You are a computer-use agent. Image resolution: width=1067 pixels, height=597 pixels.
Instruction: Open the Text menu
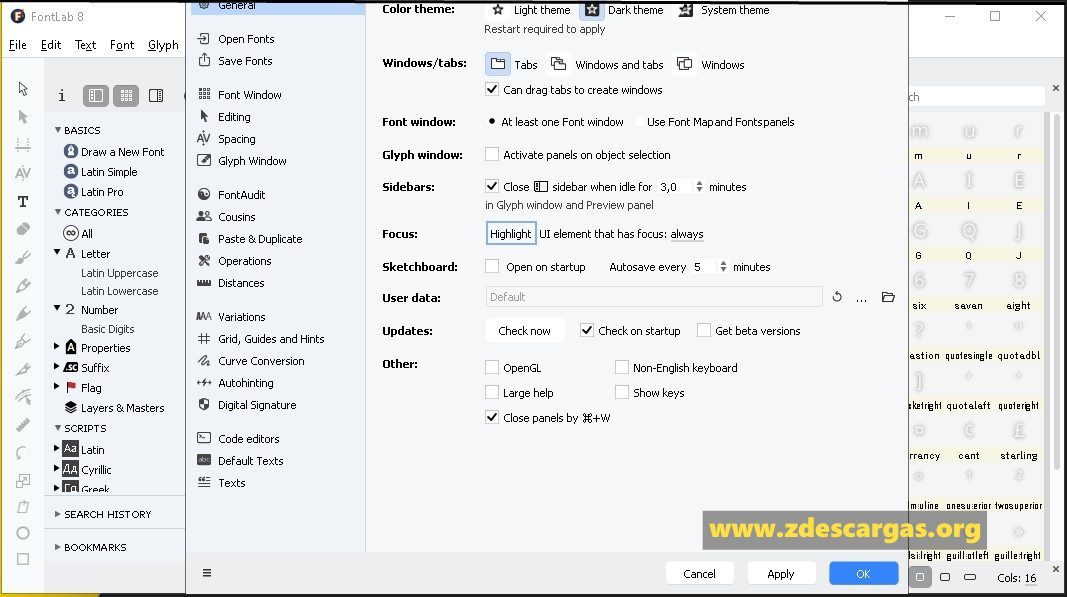point(85,45)
